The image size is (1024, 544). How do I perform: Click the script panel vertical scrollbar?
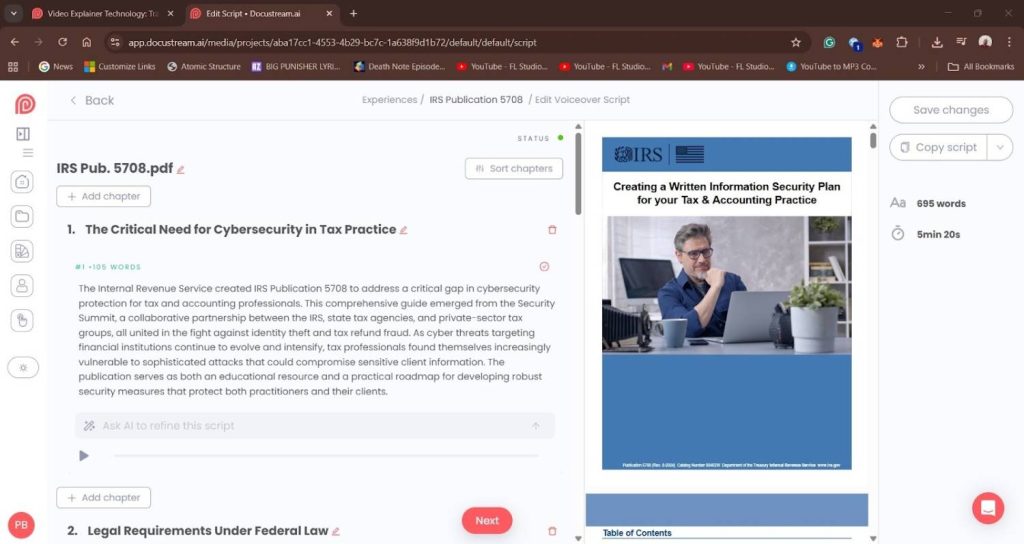578,174
